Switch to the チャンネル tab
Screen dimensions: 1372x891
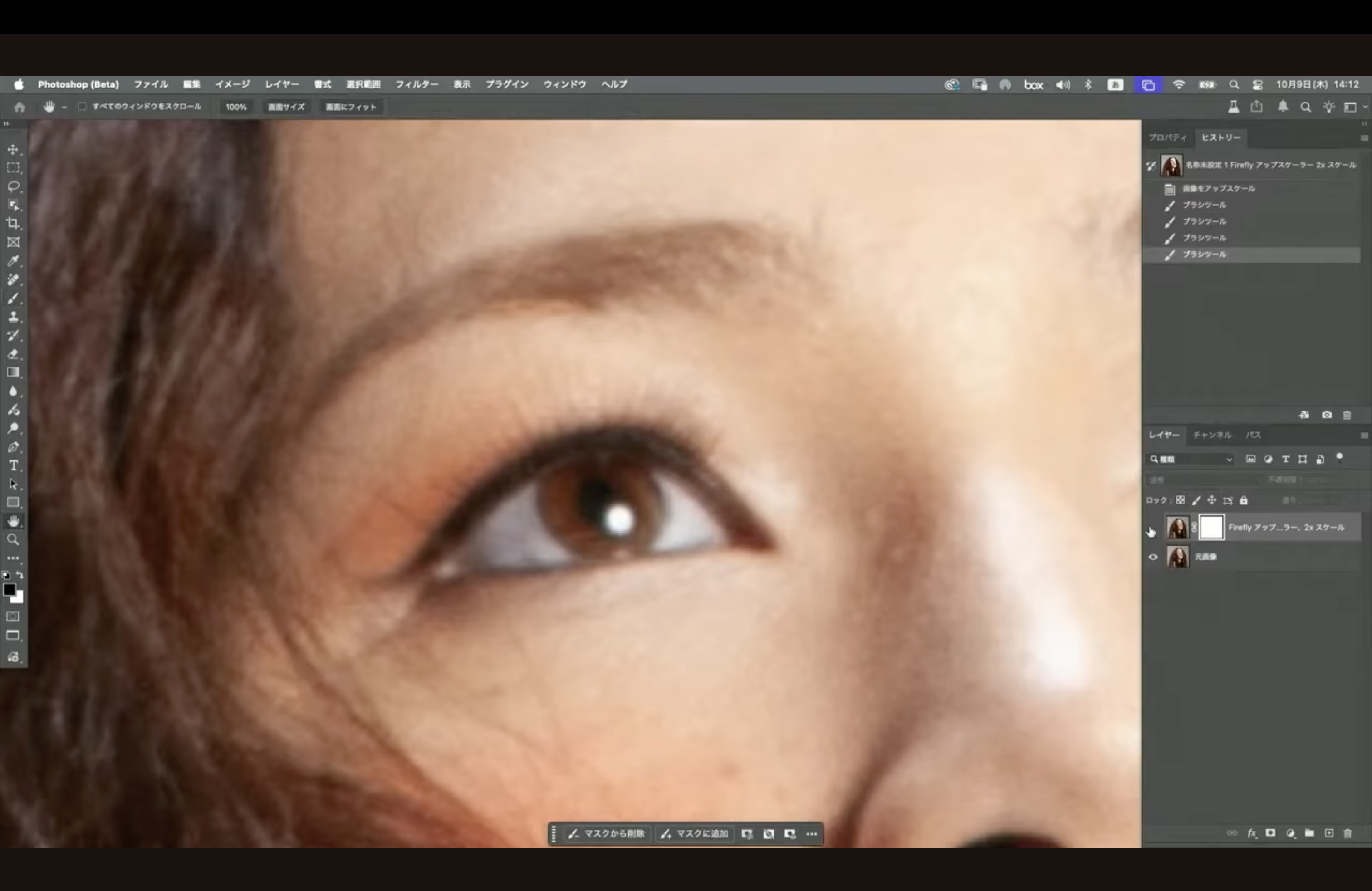tap(1212, 435)
